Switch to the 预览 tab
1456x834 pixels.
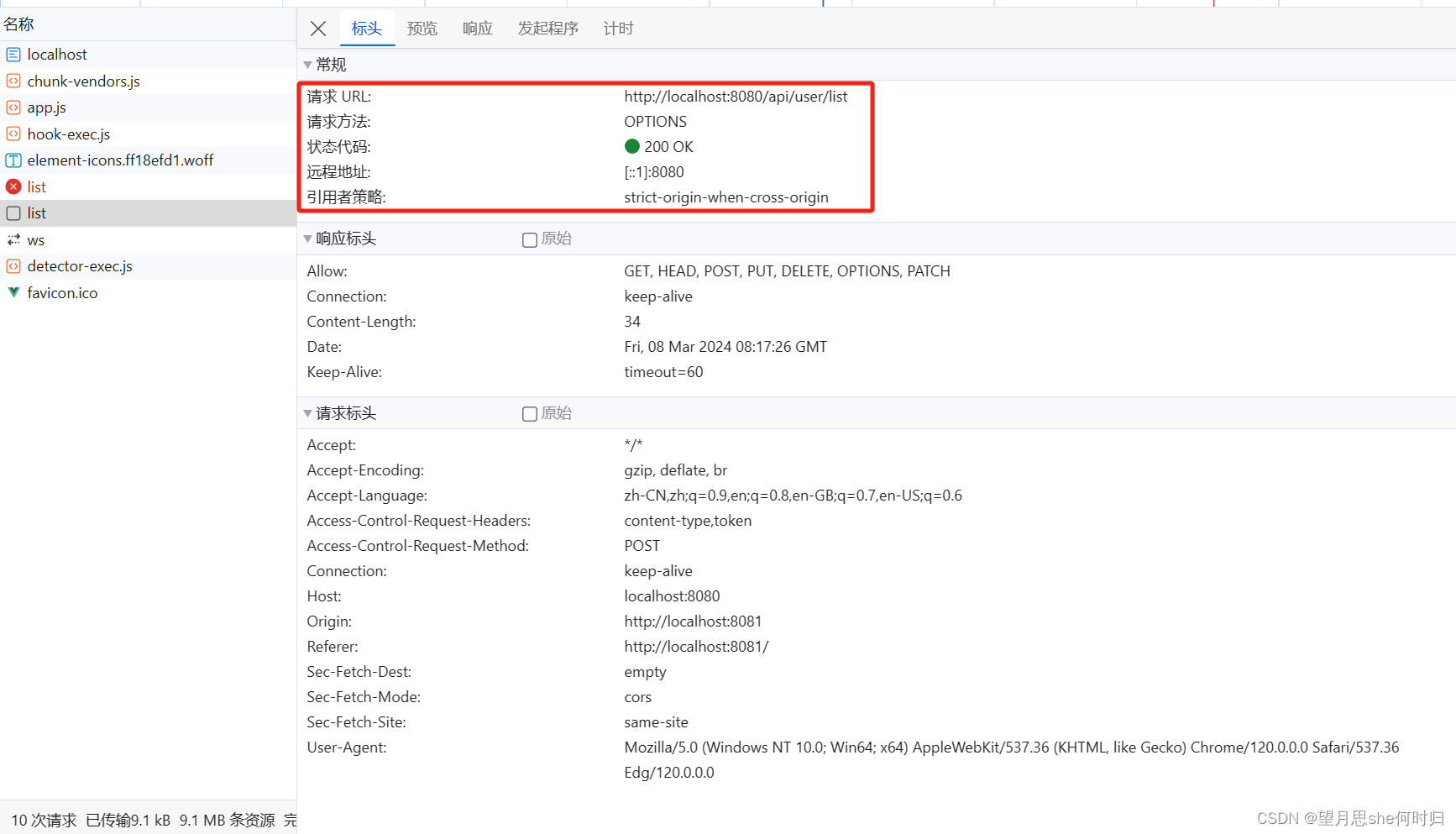[x=422, y=29]
